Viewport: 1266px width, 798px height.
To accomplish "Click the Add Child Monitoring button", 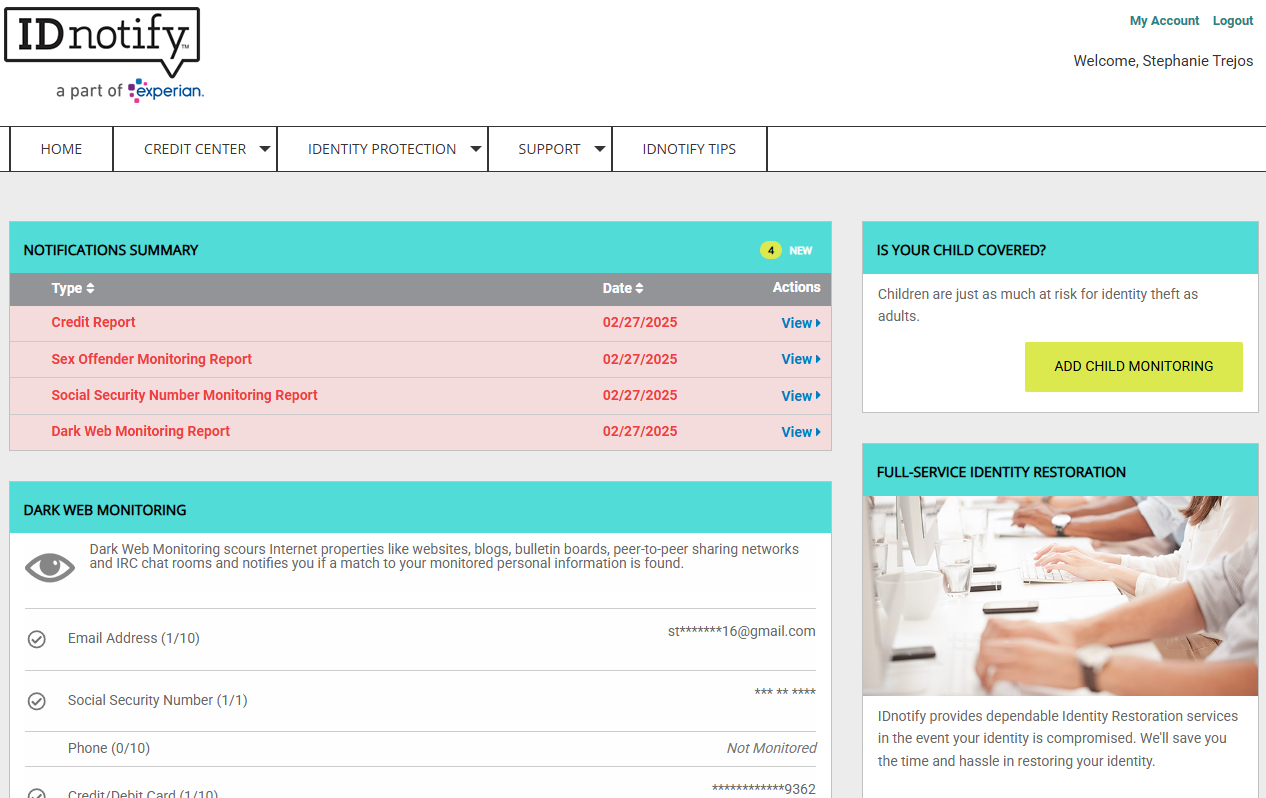I will click(1134, 367).
